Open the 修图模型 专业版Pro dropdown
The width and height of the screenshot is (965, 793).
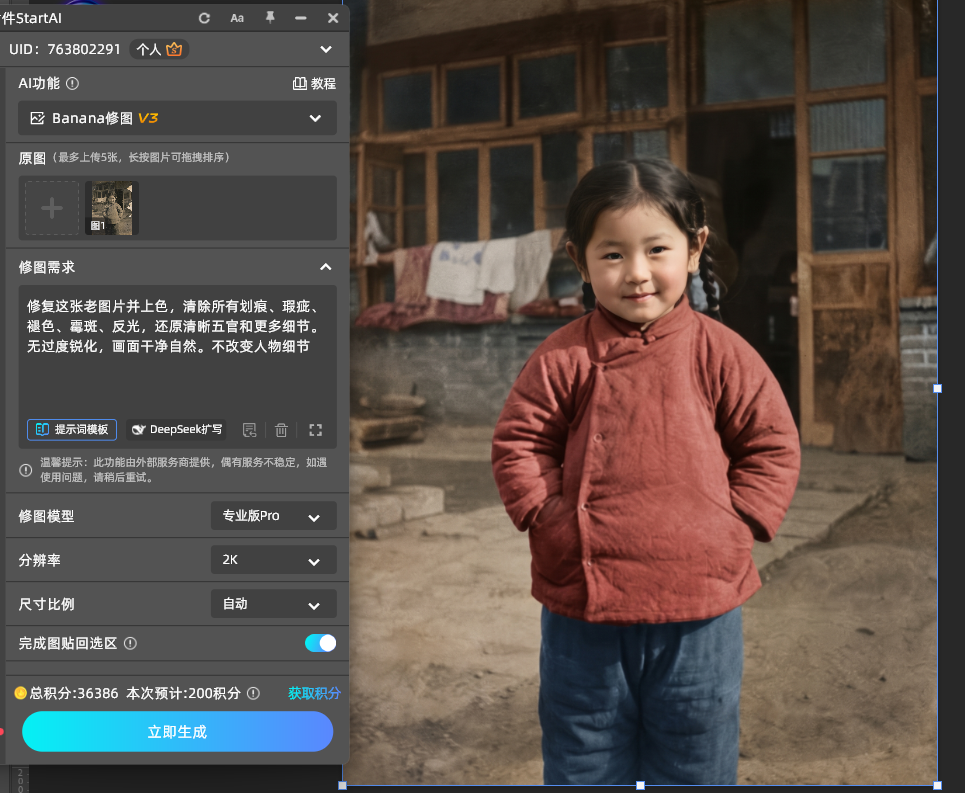(274, 516)
